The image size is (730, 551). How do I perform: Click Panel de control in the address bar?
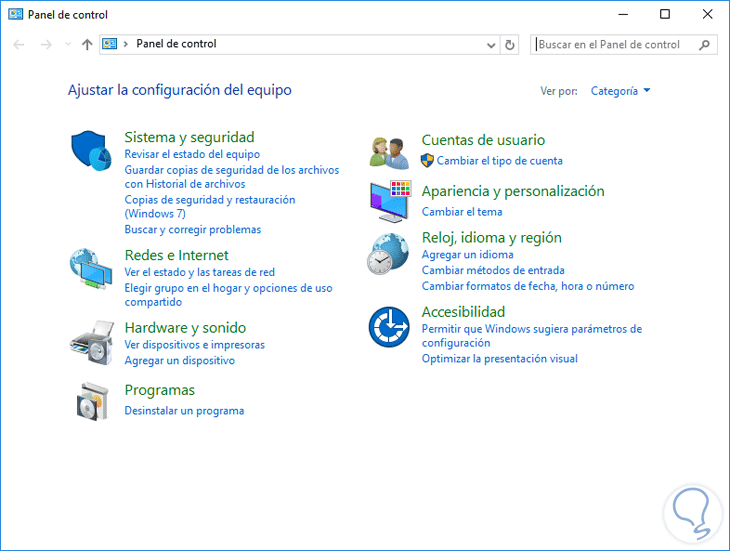(x=176, y=44)
